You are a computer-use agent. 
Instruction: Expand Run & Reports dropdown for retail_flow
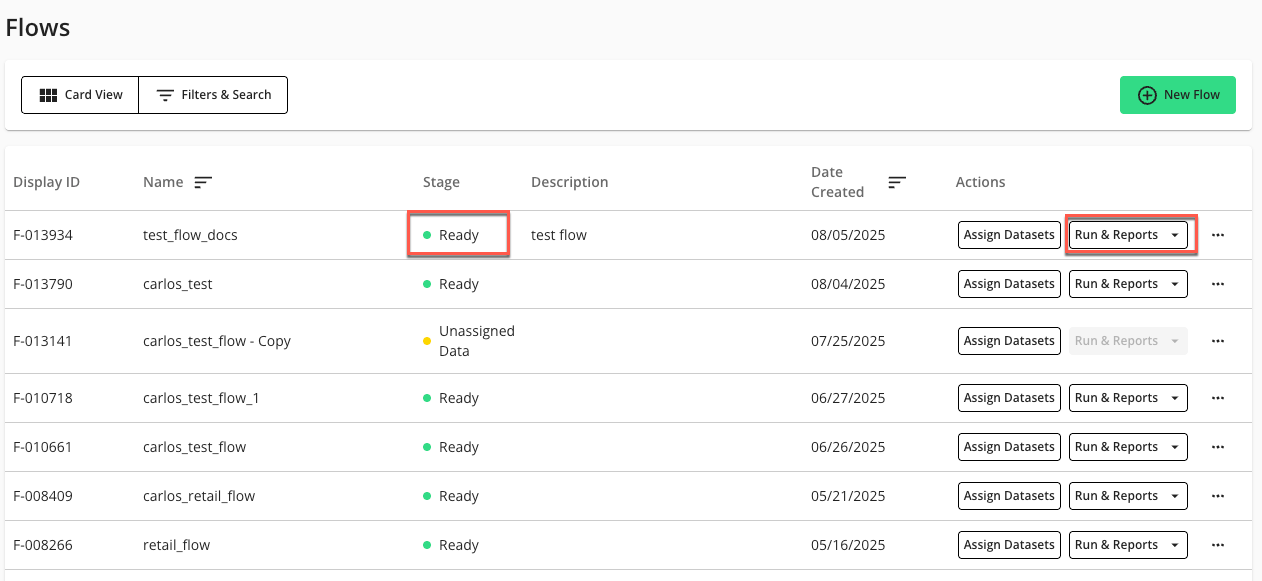click(x=1127, y=545)
